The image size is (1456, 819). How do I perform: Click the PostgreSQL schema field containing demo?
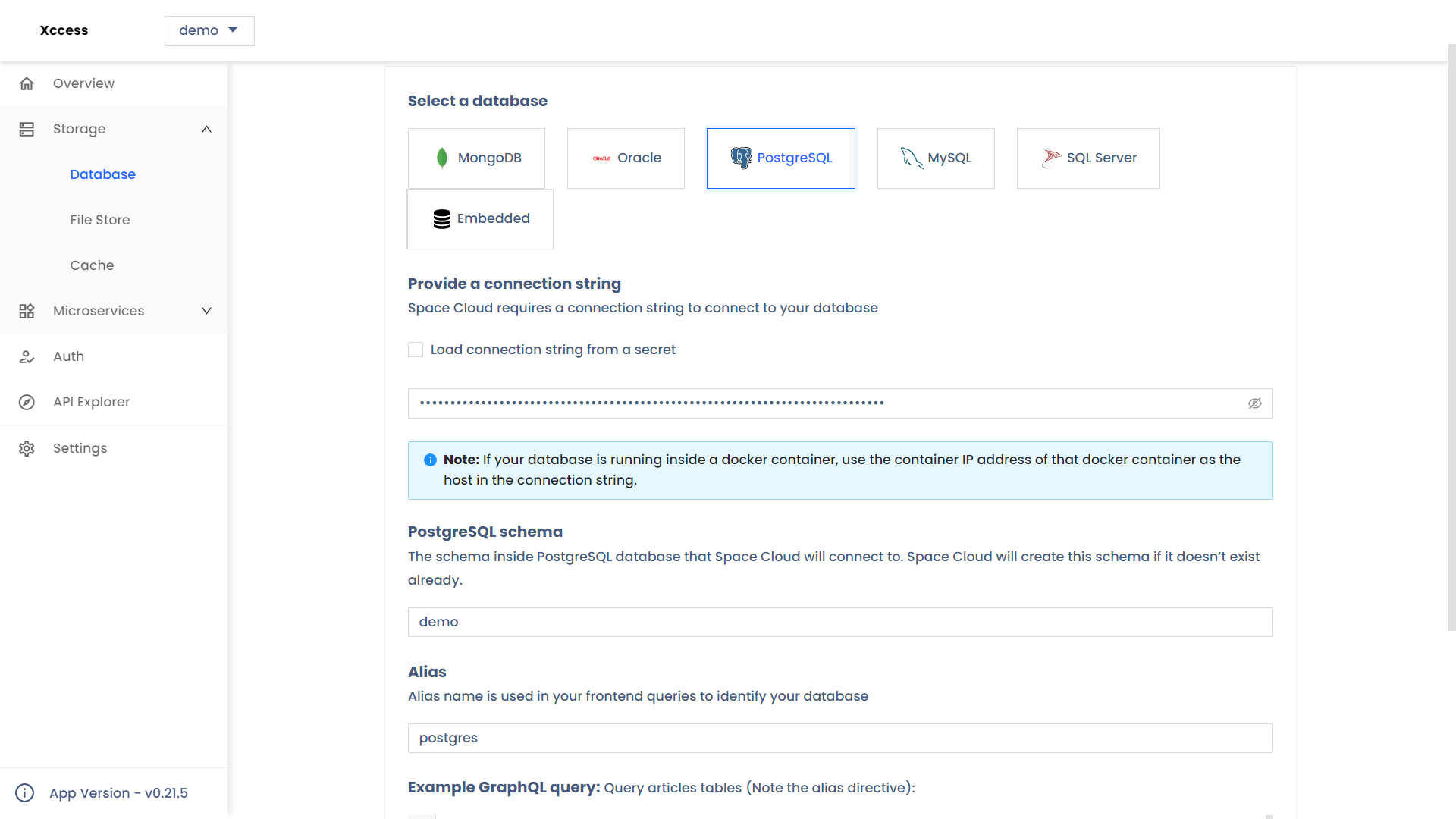(x=840, y=622)
